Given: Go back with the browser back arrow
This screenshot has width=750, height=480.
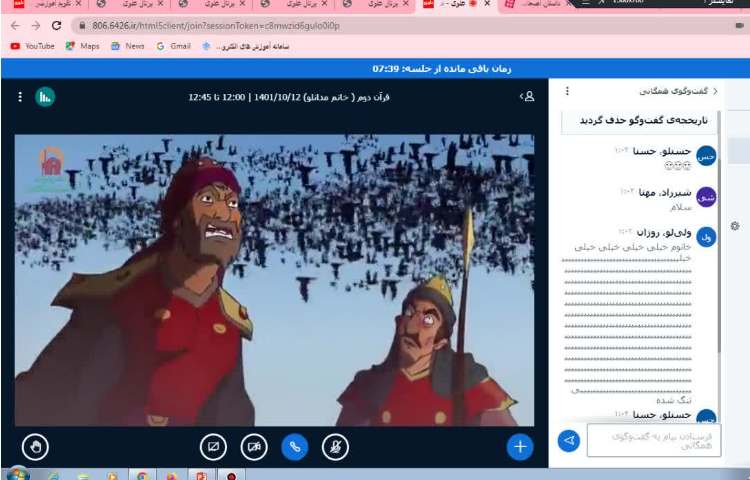Looking at the screenshot, I should 15,25.
